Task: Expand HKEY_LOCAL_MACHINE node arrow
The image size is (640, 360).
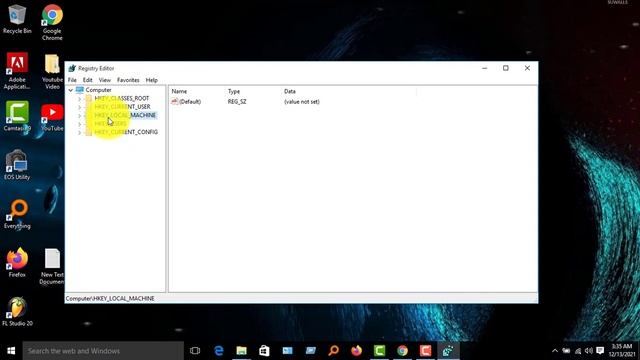Action: point(79,115)
